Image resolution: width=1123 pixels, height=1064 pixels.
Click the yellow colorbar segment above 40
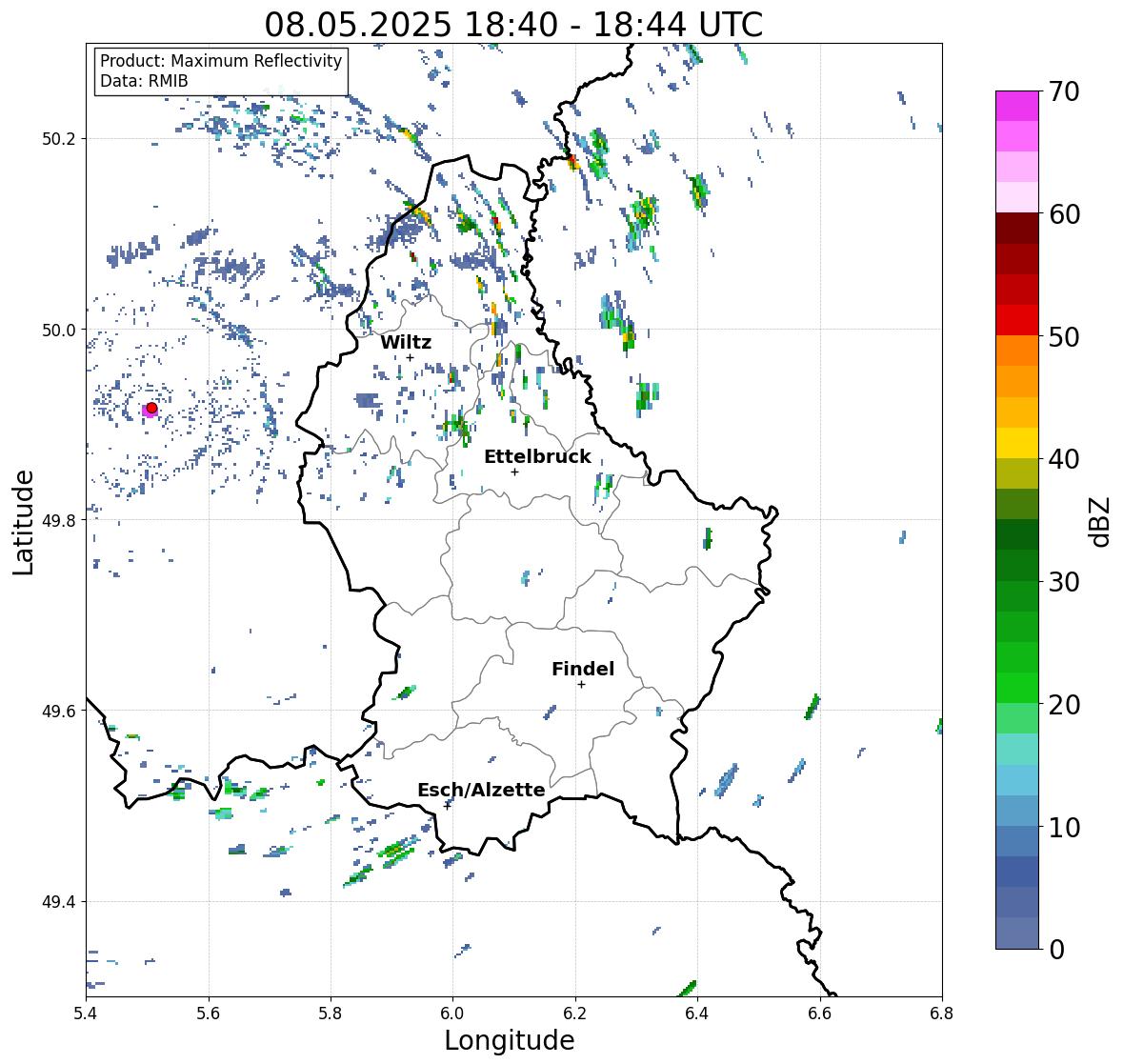pos(1017,443)
